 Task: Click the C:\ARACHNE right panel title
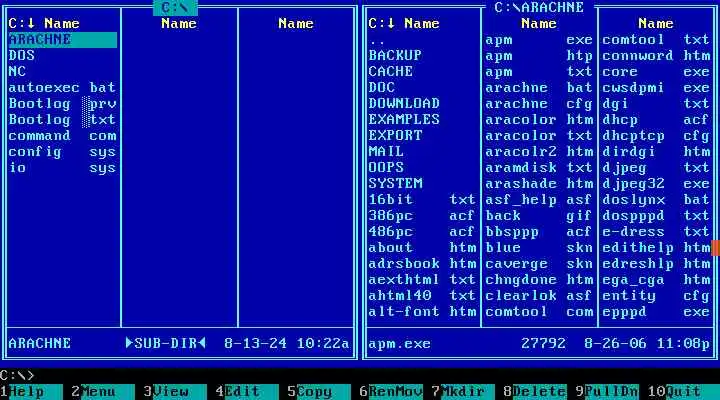539,7
